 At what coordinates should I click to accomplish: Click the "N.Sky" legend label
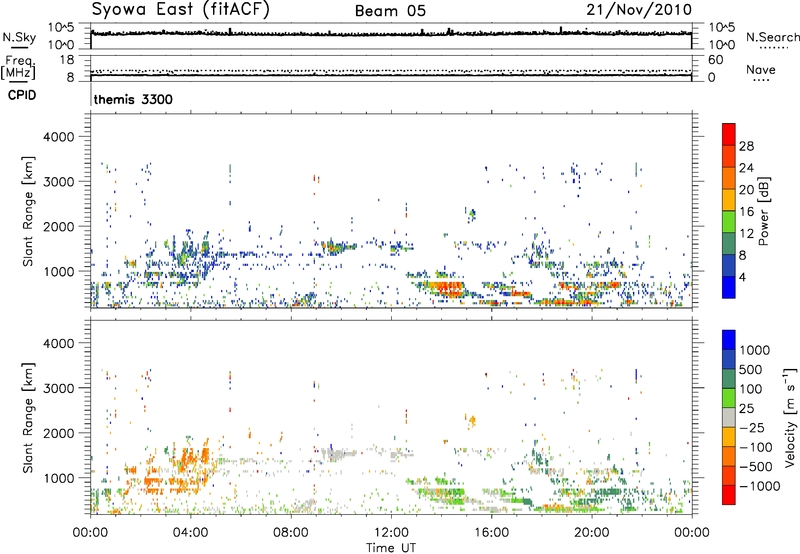tap(19, 37)
